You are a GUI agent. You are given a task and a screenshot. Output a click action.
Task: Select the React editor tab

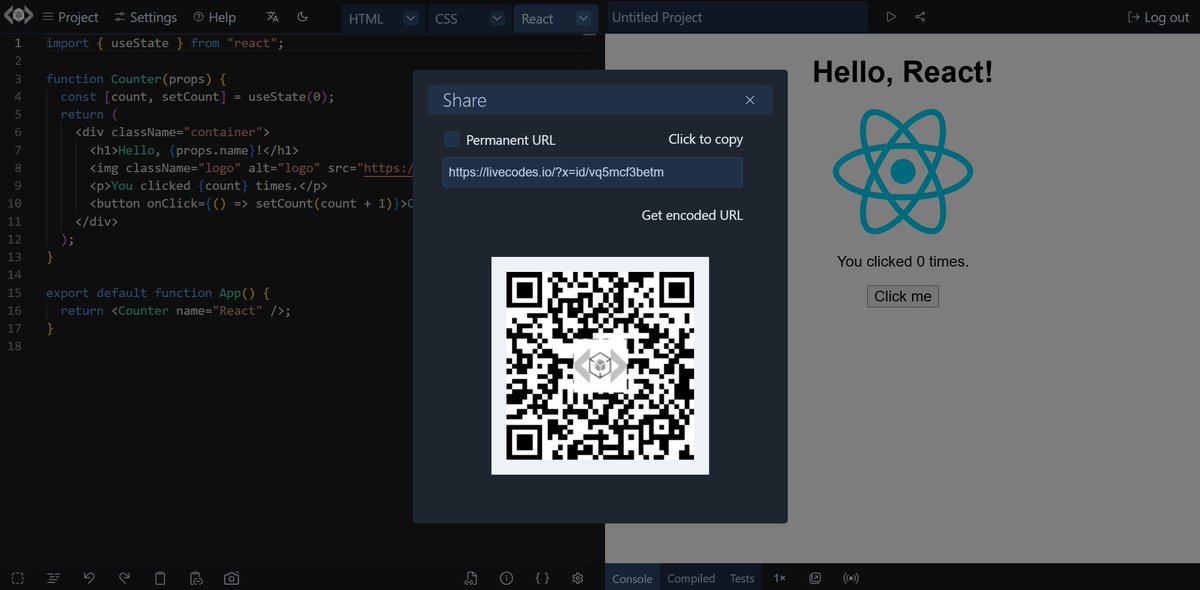(x=537, y=18)
